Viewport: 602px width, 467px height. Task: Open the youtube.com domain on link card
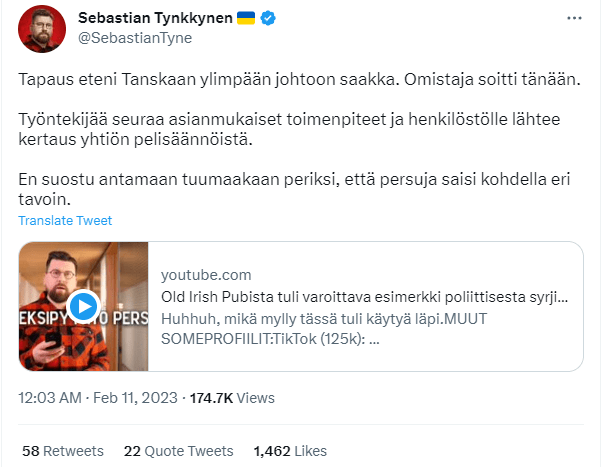coord(206,274)
